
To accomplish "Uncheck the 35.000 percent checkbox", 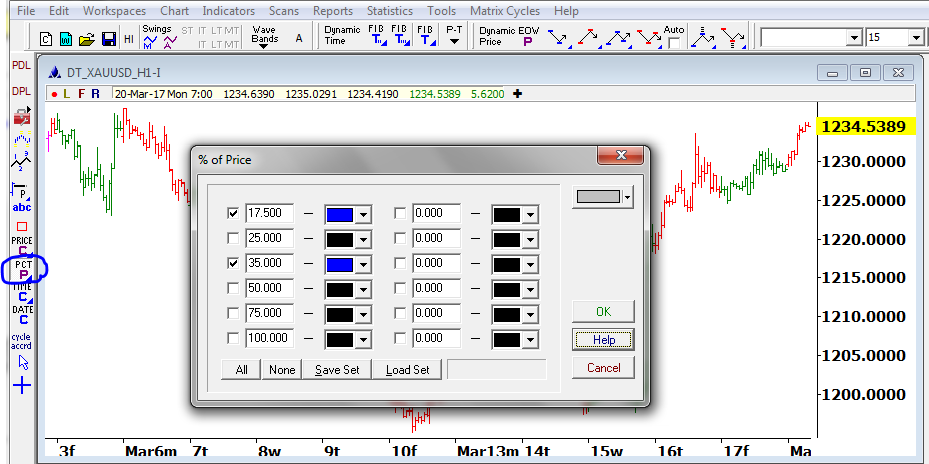I will (x=233, y=263).
